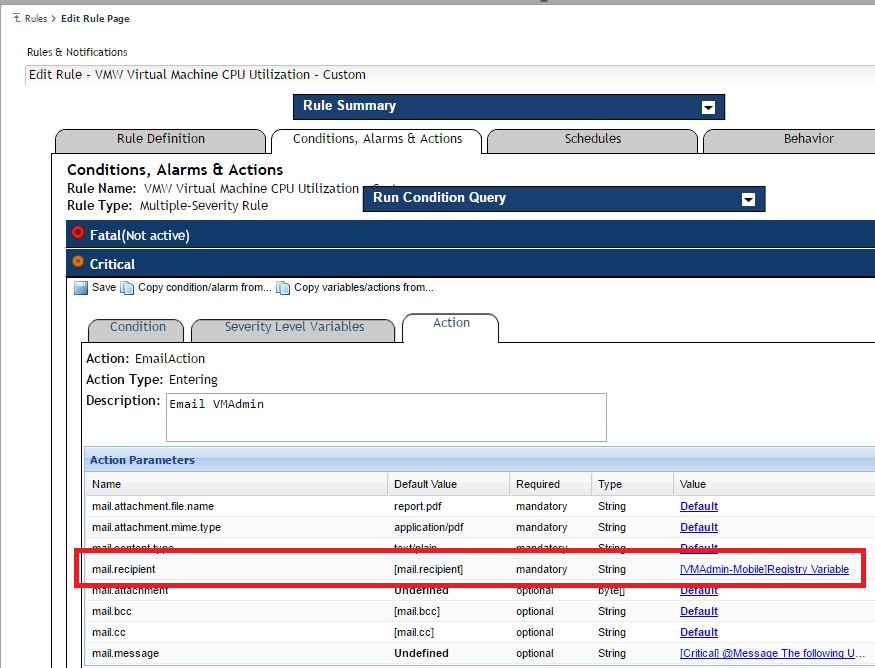Click the Copy variables/actions from icon

point(283,288)
